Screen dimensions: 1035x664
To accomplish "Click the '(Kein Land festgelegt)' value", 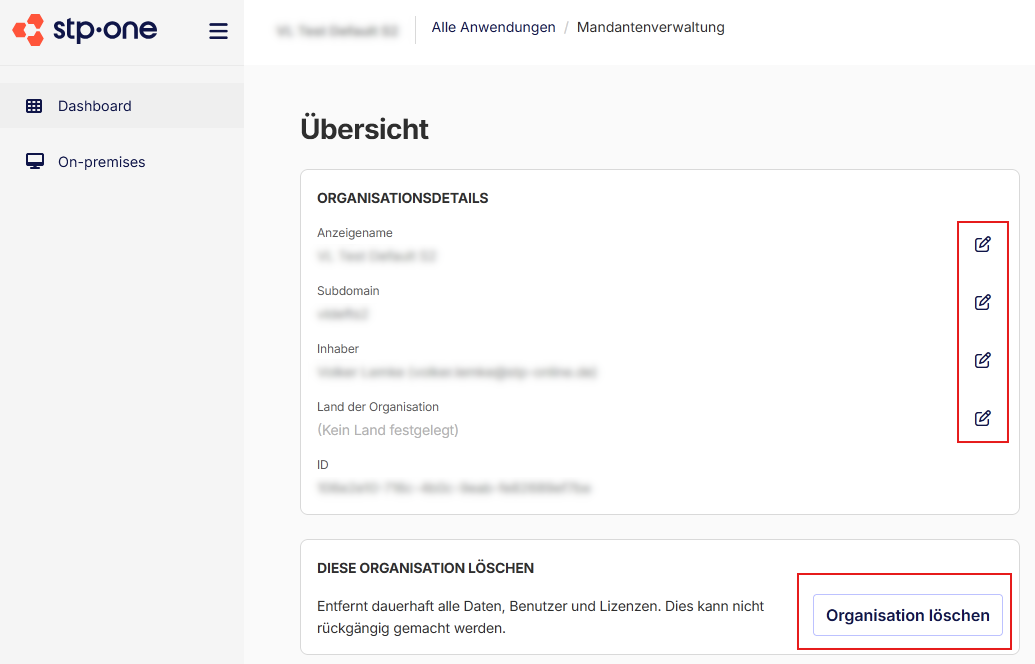I will coord(387,430).
